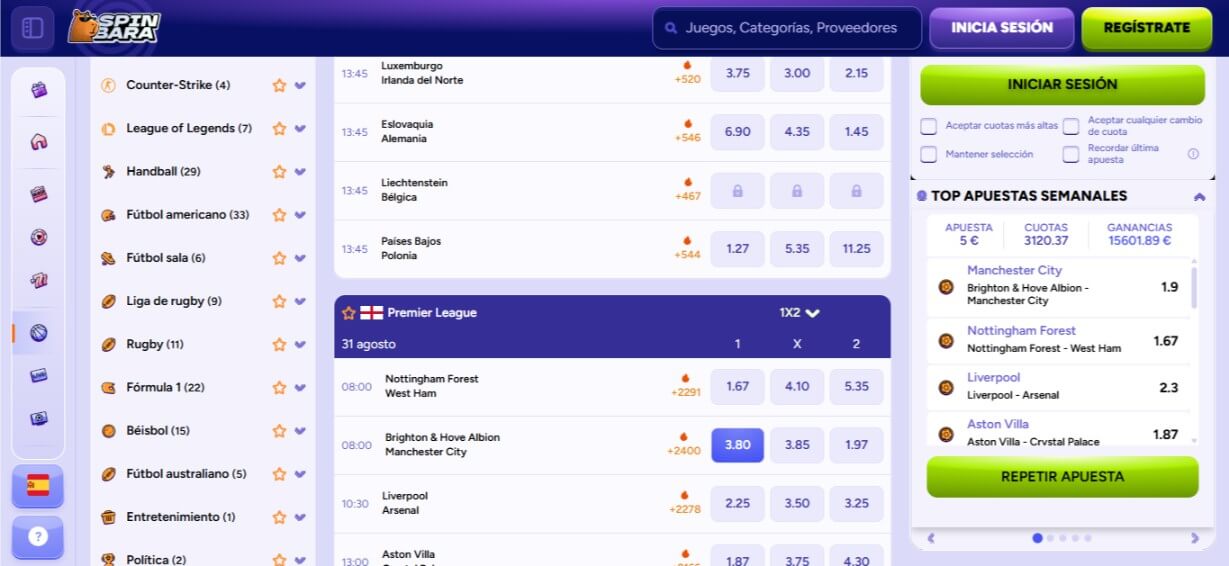Favorite Fórmula 1 with its star
The width and height of the screenshot is (1229, 566).
coord(279,388)
